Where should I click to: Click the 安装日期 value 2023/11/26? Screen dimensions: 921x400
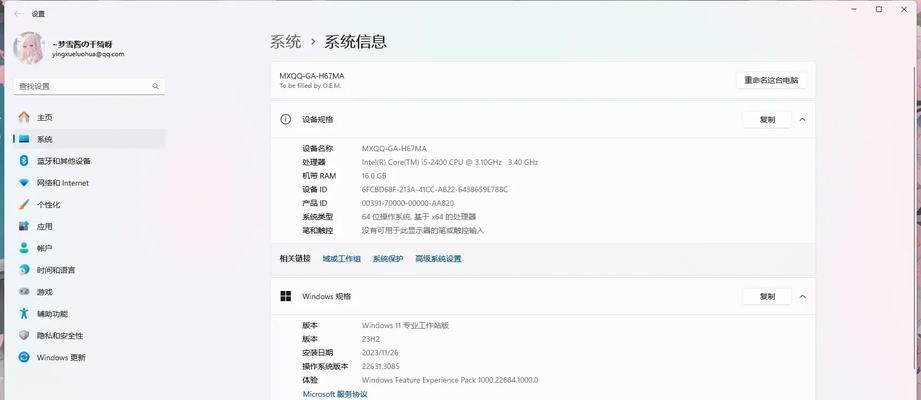[x=381, y=353]
